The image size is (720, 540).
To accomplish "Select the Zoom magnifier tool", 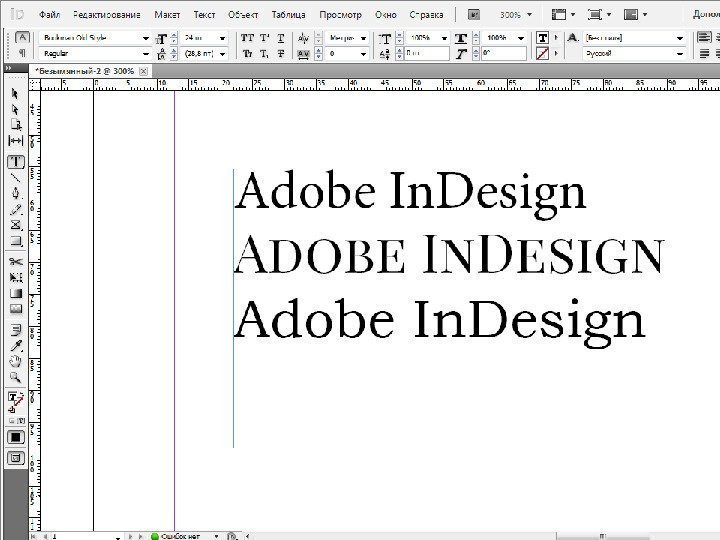I will 15,377.
